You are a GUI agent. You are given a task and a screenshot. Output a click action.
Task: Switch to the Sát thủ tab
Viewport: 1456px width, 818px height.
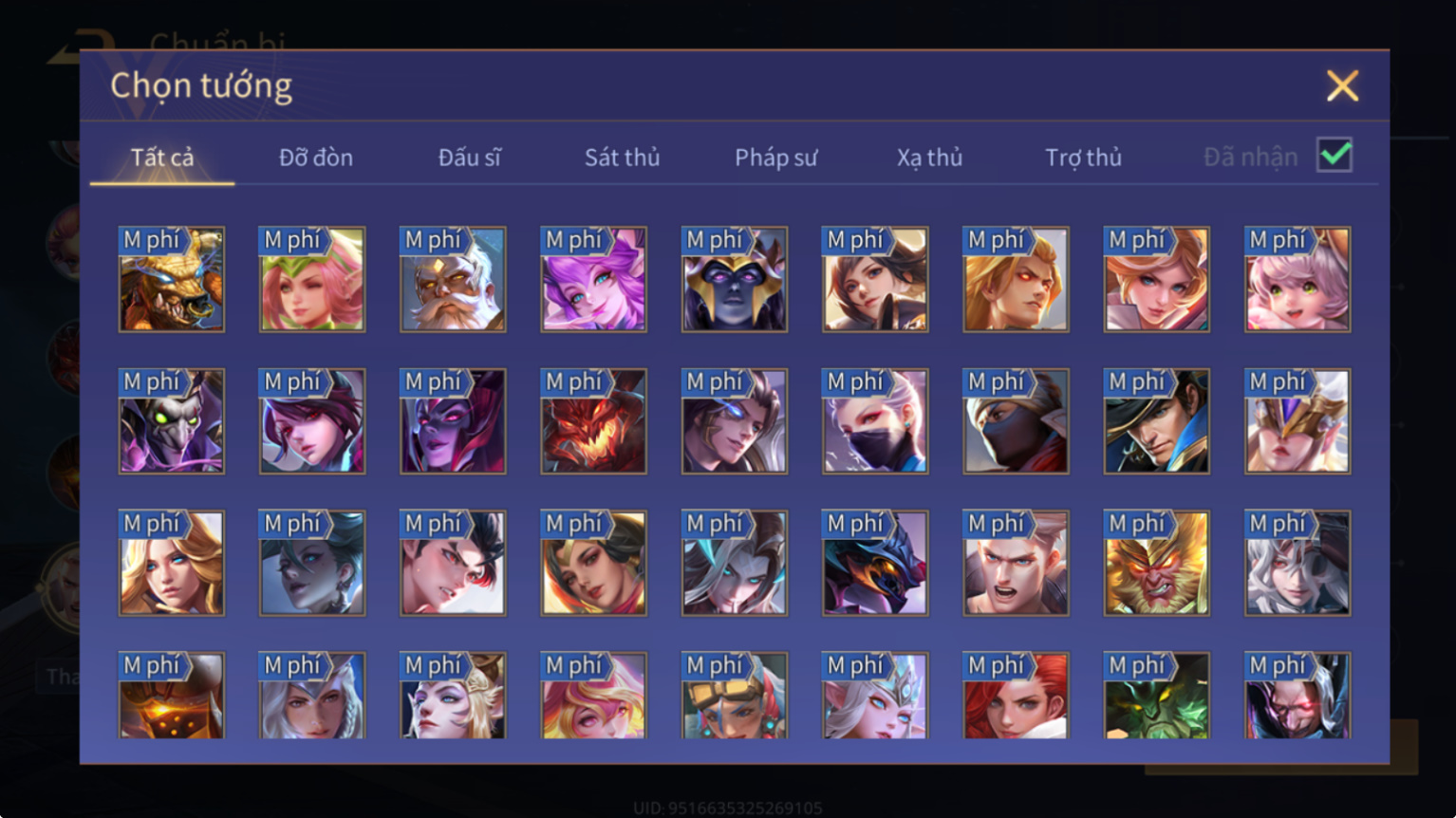pos(622,158)
